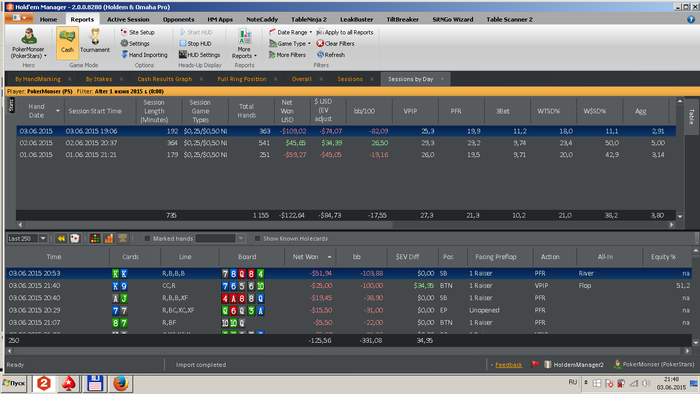Click Stop HUD
The width and height of the screenshot is (700, 394).
pyautogui.click(x=196, y=43)
